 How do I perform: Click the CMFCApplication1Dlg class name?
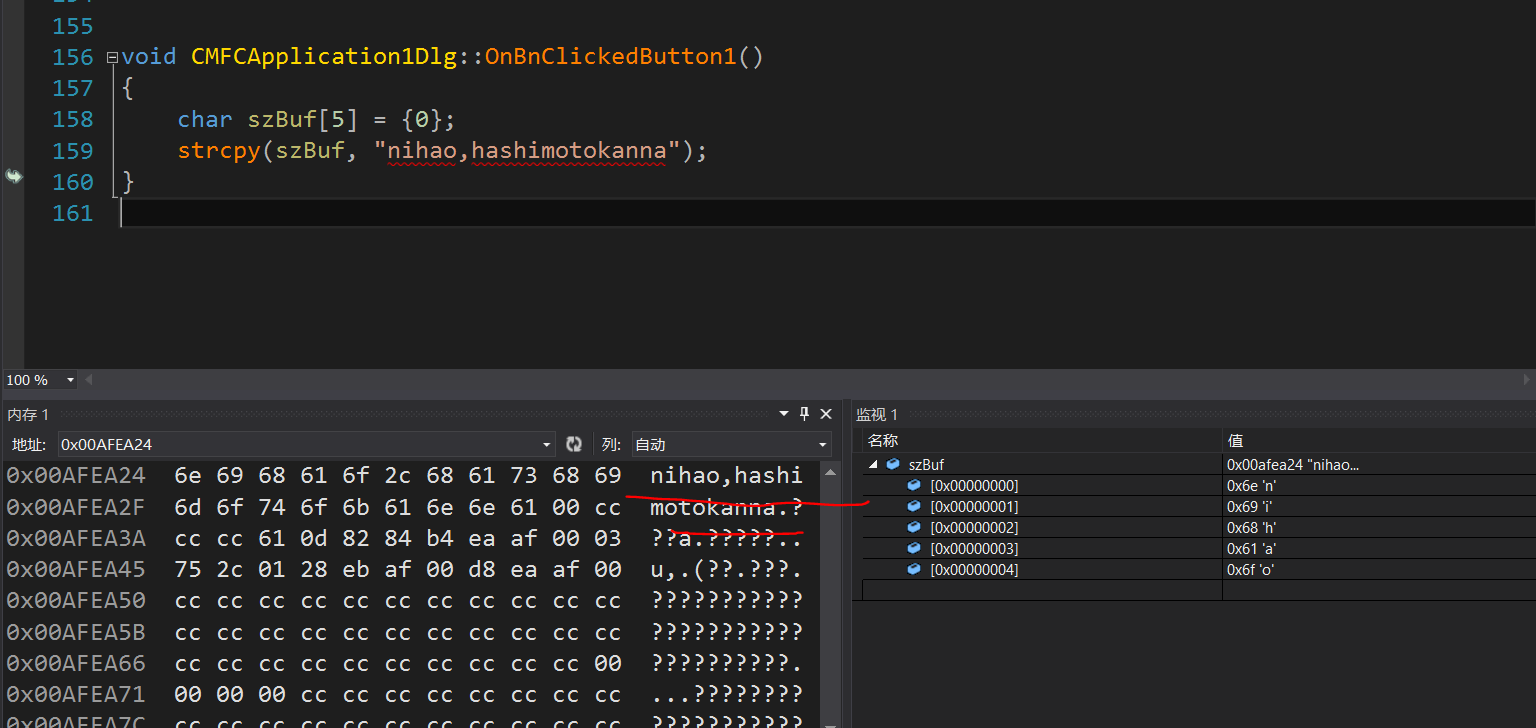click(324, 57)
